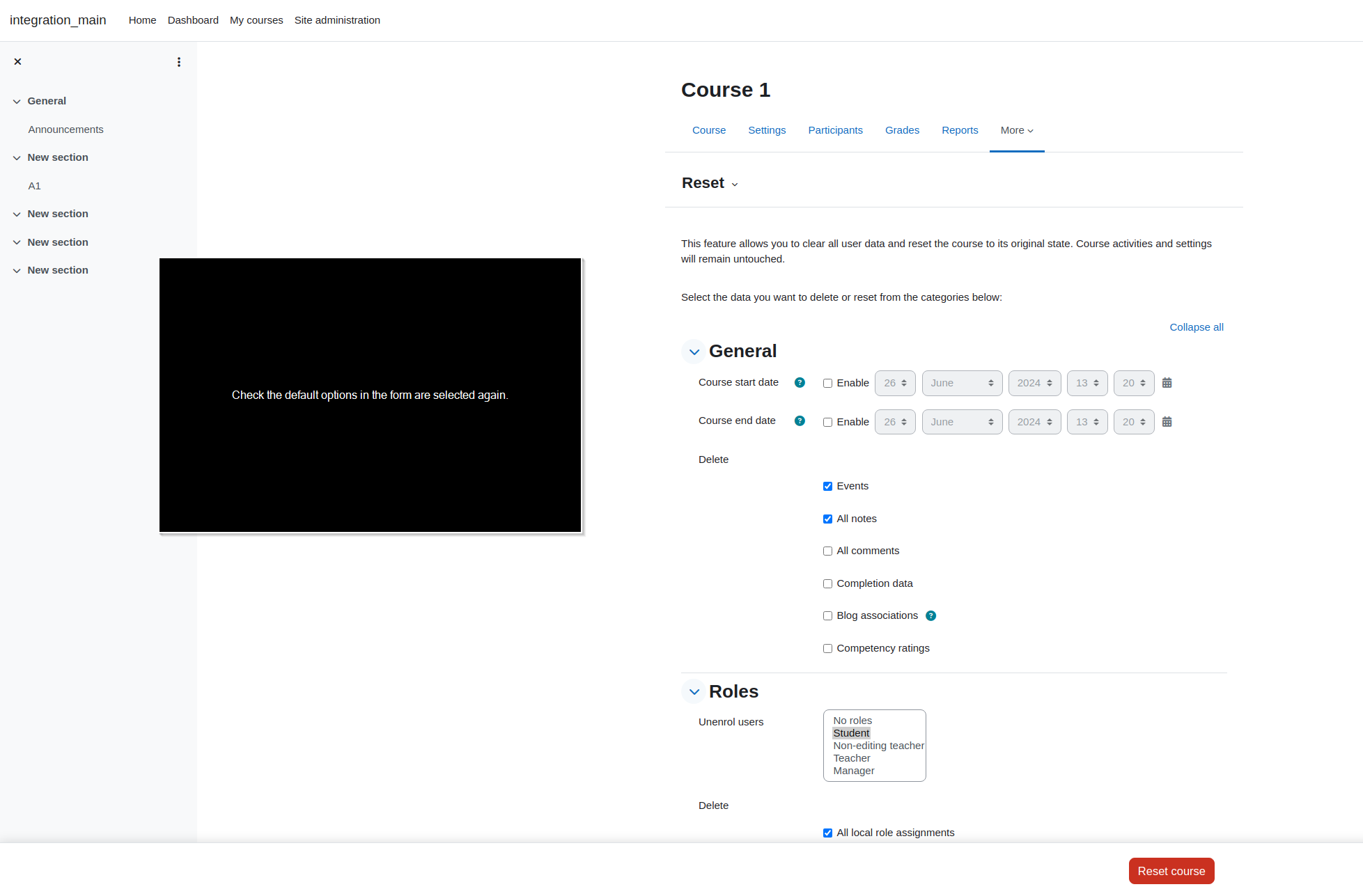Click the Collapse all link

click(1196, 327)
